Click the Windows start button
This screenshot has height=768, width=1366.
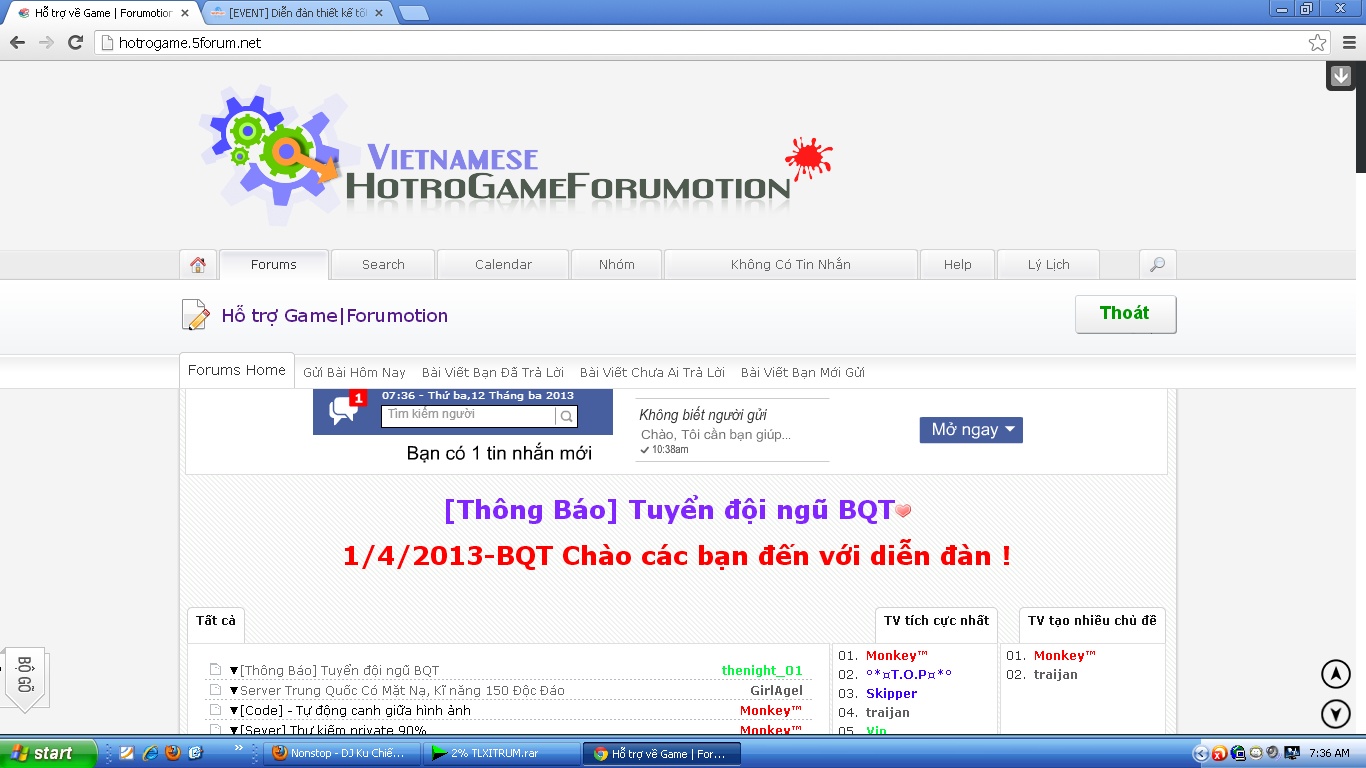[x=48, y=753]
